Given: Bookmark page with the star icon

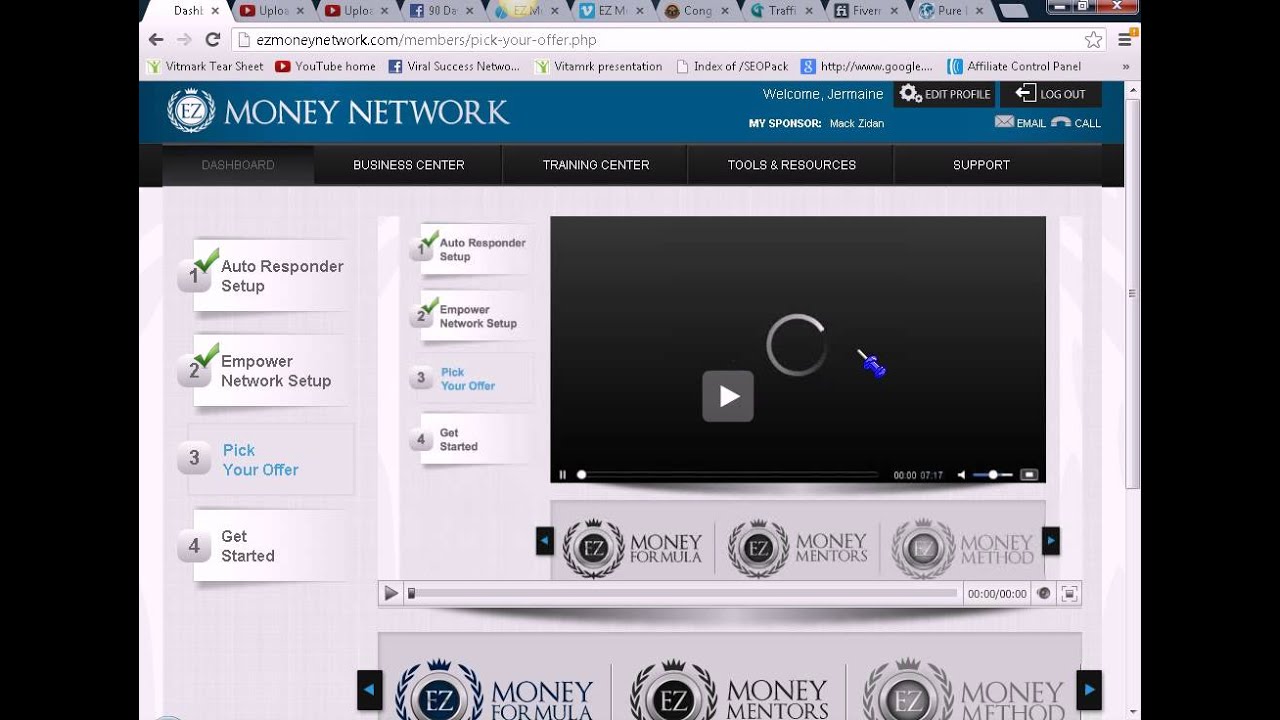Looking at the screenshot, I should [1093, 40].
